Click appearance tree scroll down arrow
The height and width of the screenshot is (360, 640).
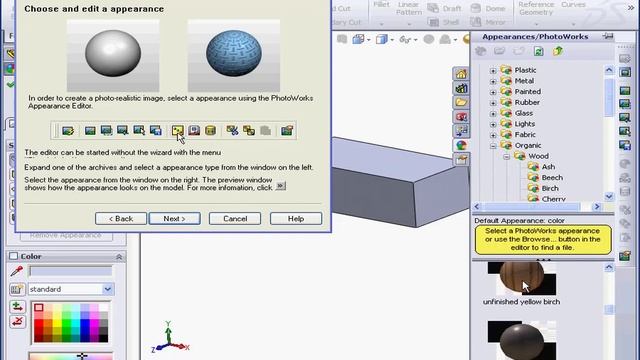[x=609, y=196]
